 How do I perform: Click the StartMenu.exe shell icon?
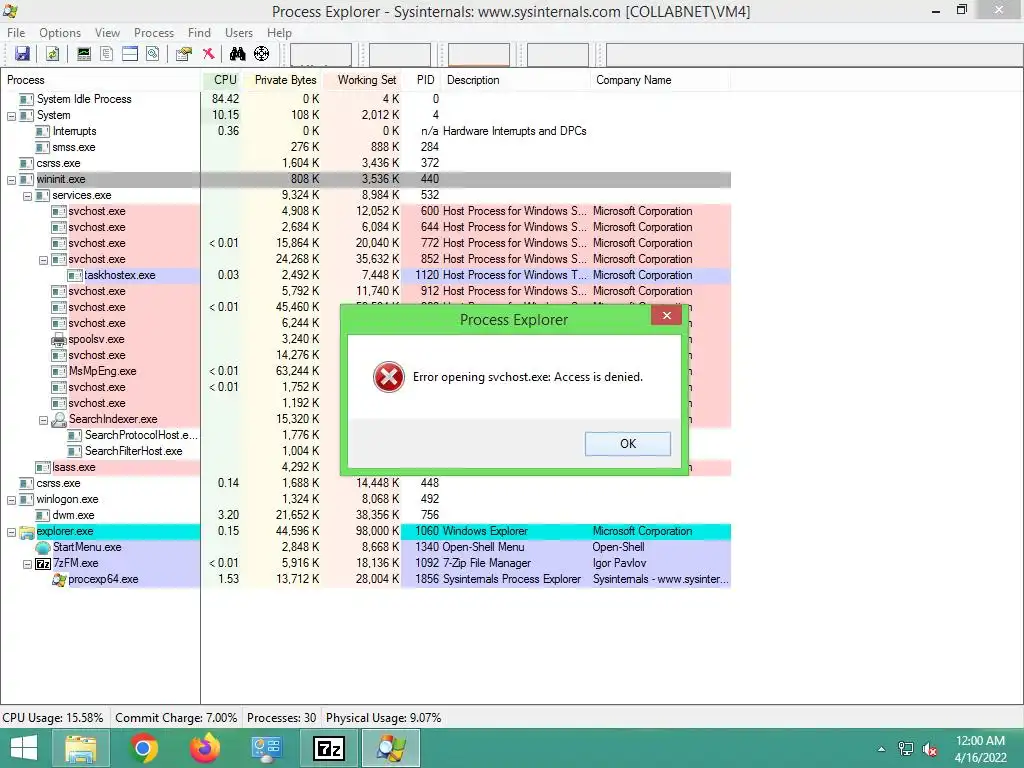(43, 547)
